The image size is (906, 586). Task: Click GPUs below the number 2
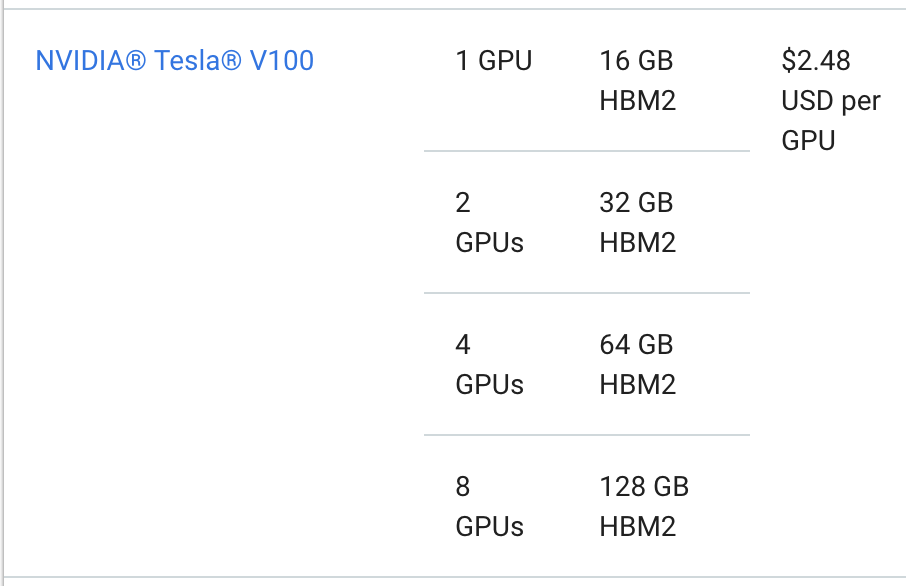pos(489,243)
